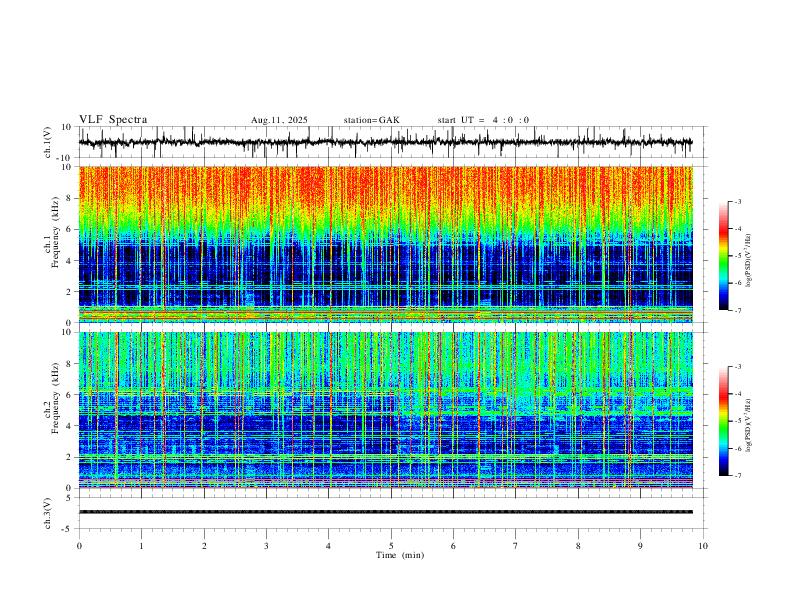792x612 pixels.
Task: Click the "ch.1(V)" waveform axis label
Action: [x=48, y=142]
